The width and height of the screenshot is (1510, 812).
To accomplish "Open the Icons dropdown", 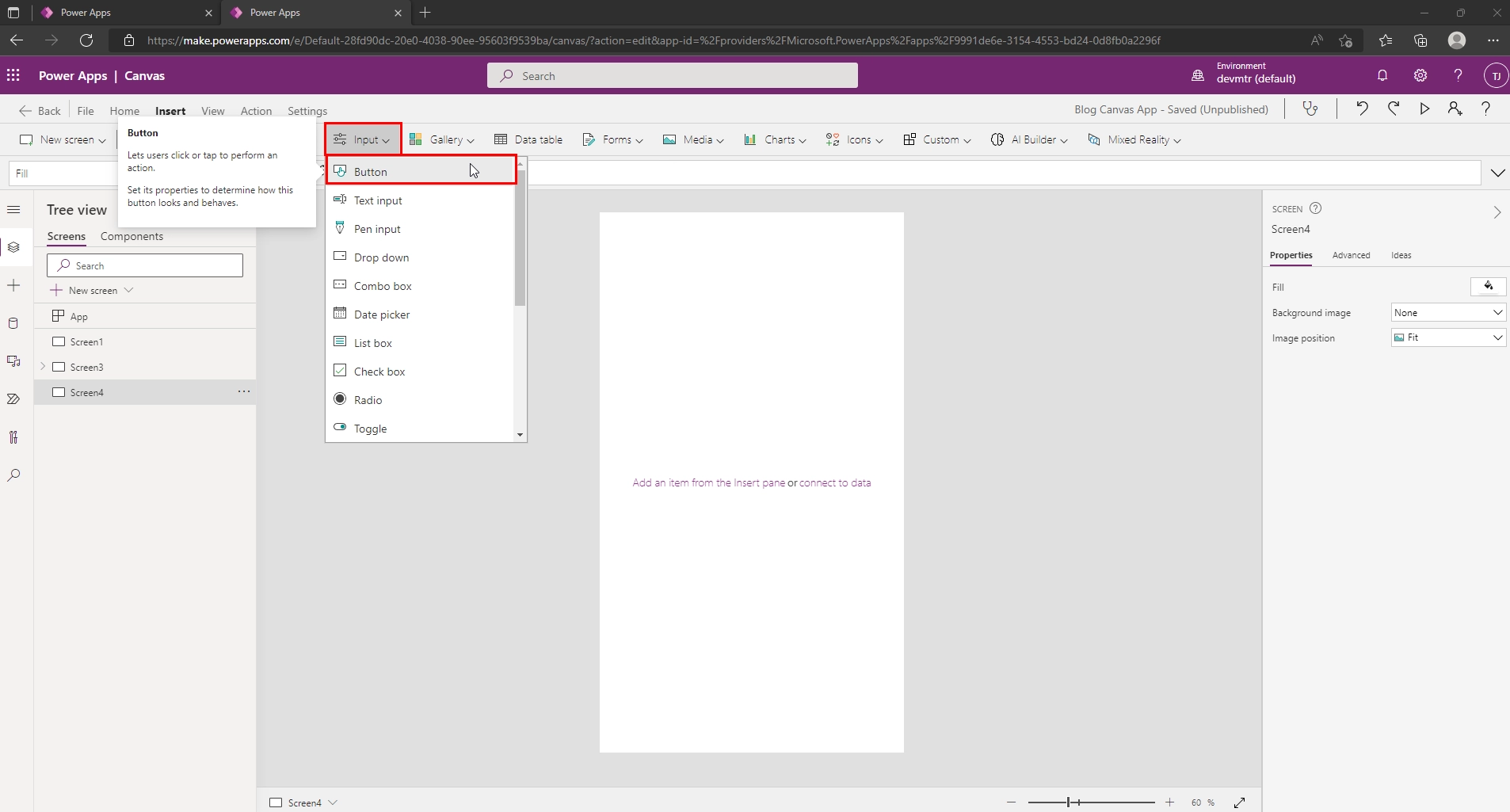I will (854, 139).
